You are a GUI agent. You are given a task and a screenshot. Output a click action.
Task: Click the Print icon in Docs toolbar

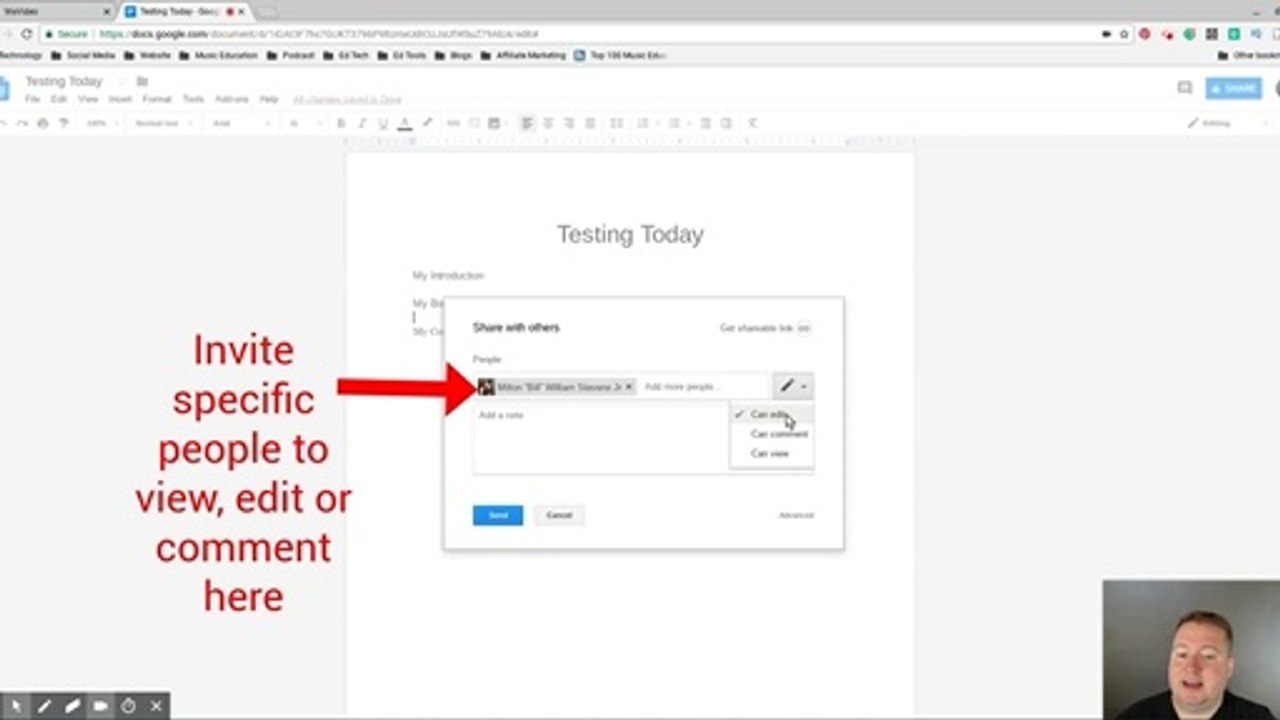click(x=42, y=123)
